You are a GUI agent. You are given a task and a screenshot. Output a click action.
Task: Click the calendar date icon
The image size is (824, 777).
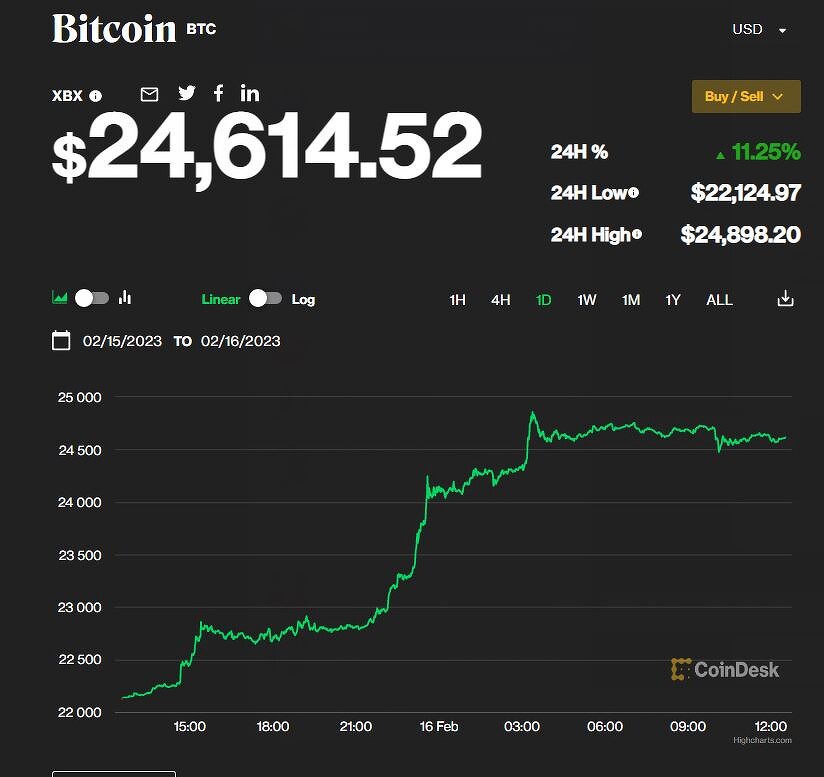click(61, 341)
